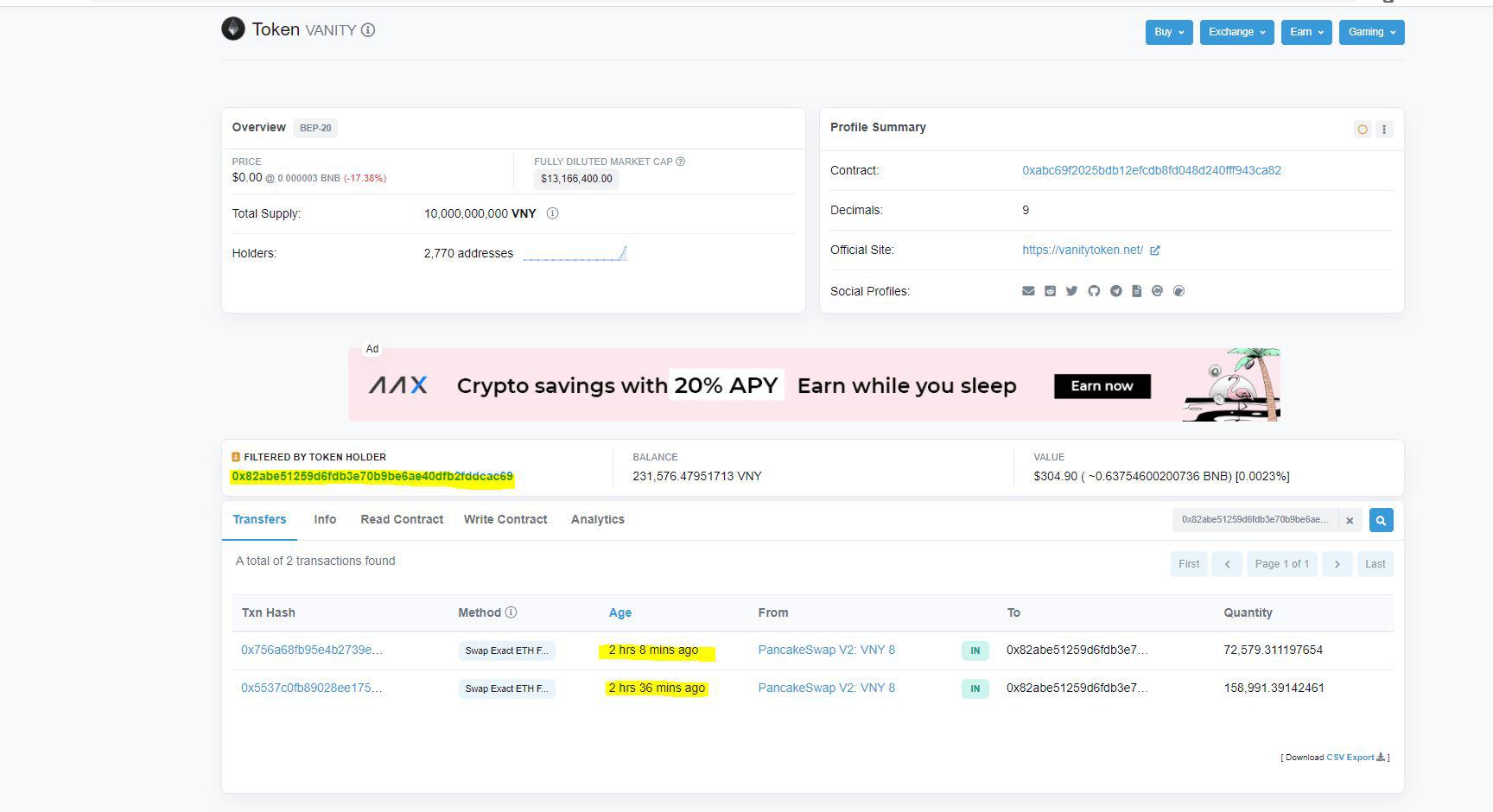1493x812 pixels.
Task: Click the fully diluted market cap value $13,166,400.00
Action: tap(576, 179)
